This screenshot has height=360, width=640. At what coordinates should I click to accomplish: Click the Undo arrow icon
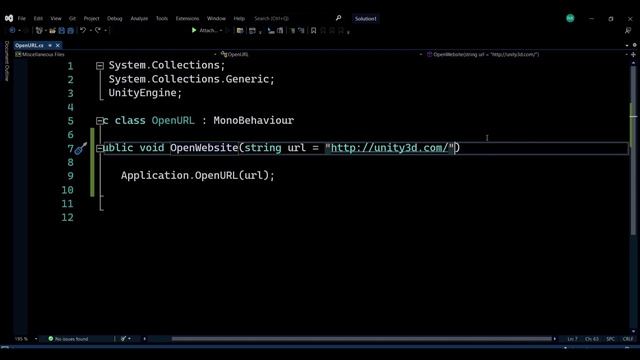pyautogui.click(x=83, y=30)
